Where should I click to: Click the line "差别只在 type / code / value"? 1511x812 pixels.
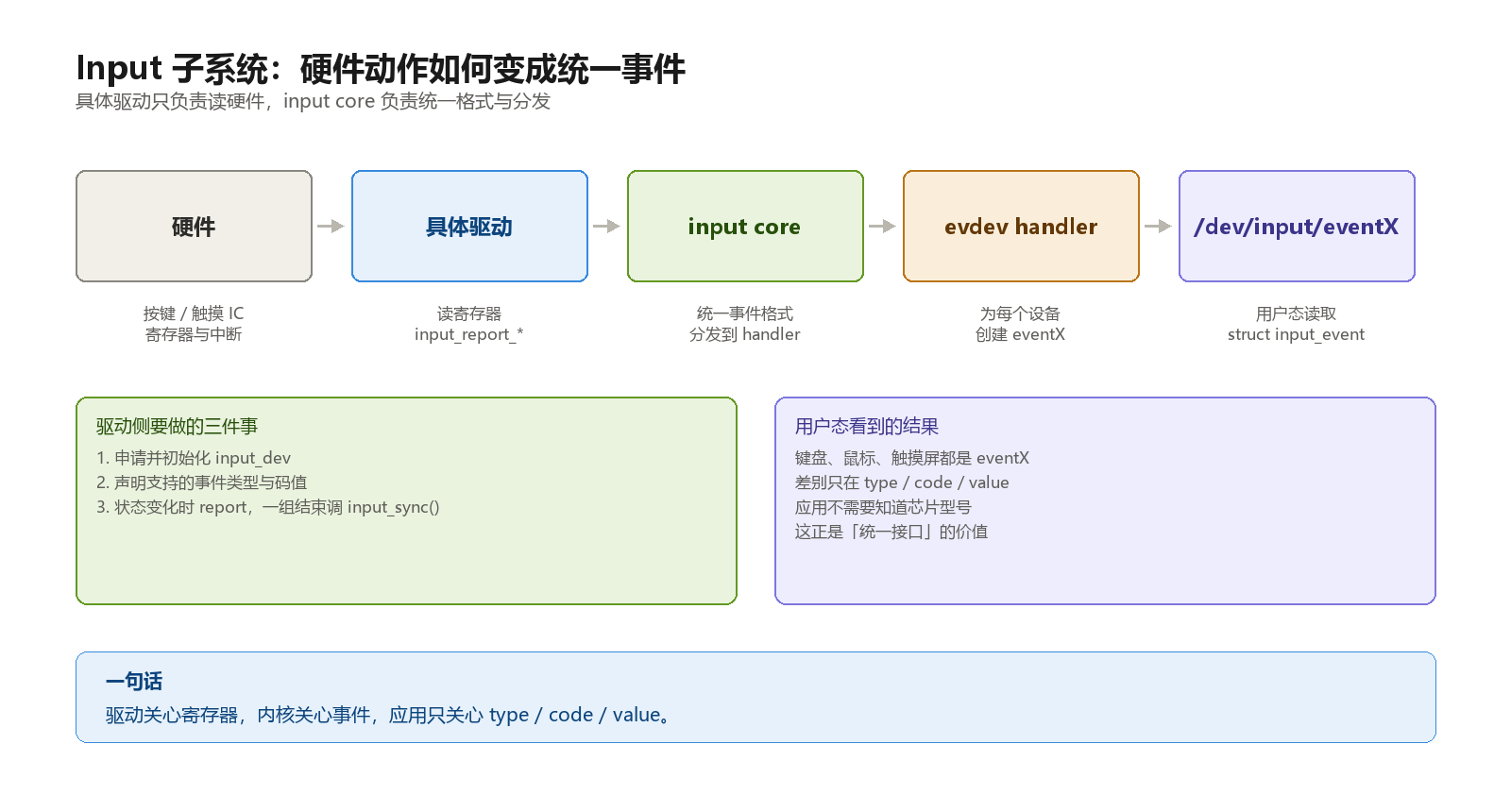point(902,482)
